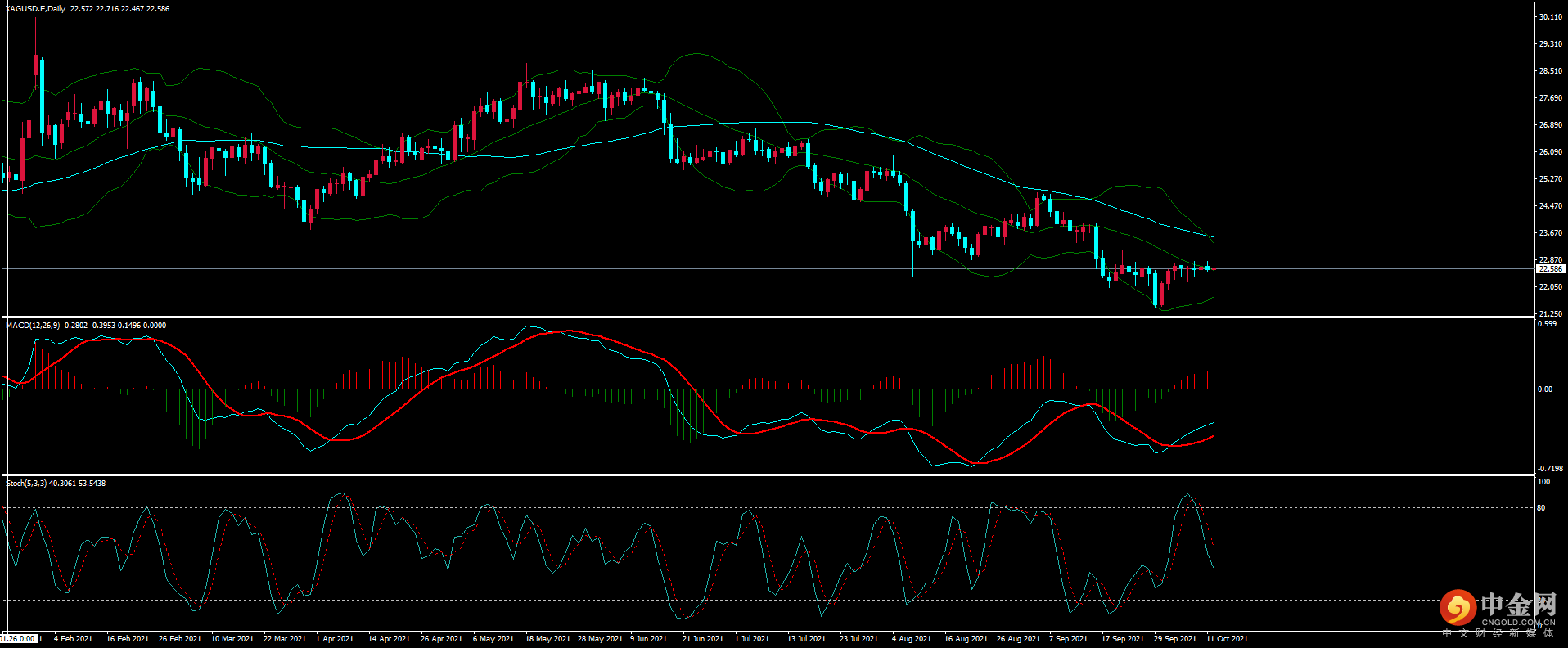The image size is (1568, 648).
Task: Click the MACD 0.599 upper scale label
Action: 1547,324
